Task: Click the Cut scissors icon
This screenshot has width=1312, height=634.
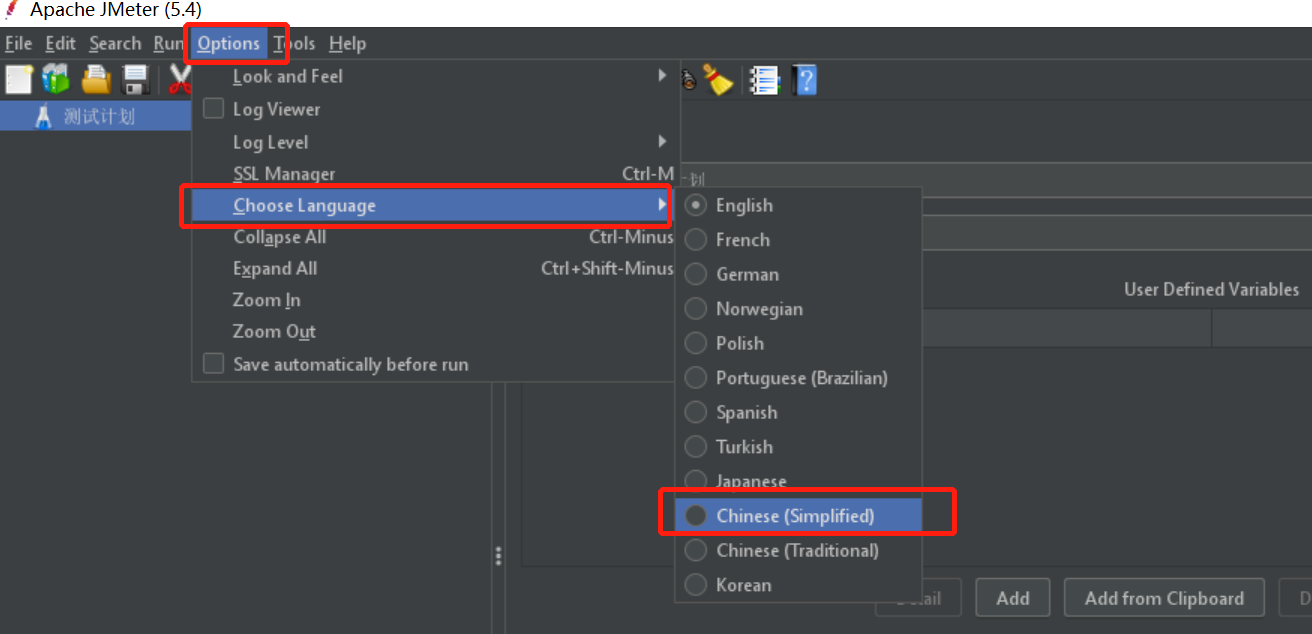Action: click(179, 79)
